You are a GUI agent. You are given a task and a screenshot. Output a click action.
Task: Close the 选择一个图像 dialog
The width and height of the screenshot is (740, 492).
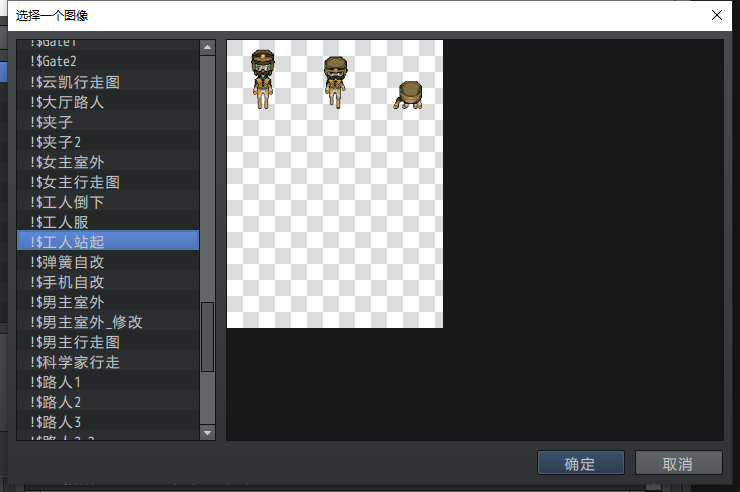point(716,15)
